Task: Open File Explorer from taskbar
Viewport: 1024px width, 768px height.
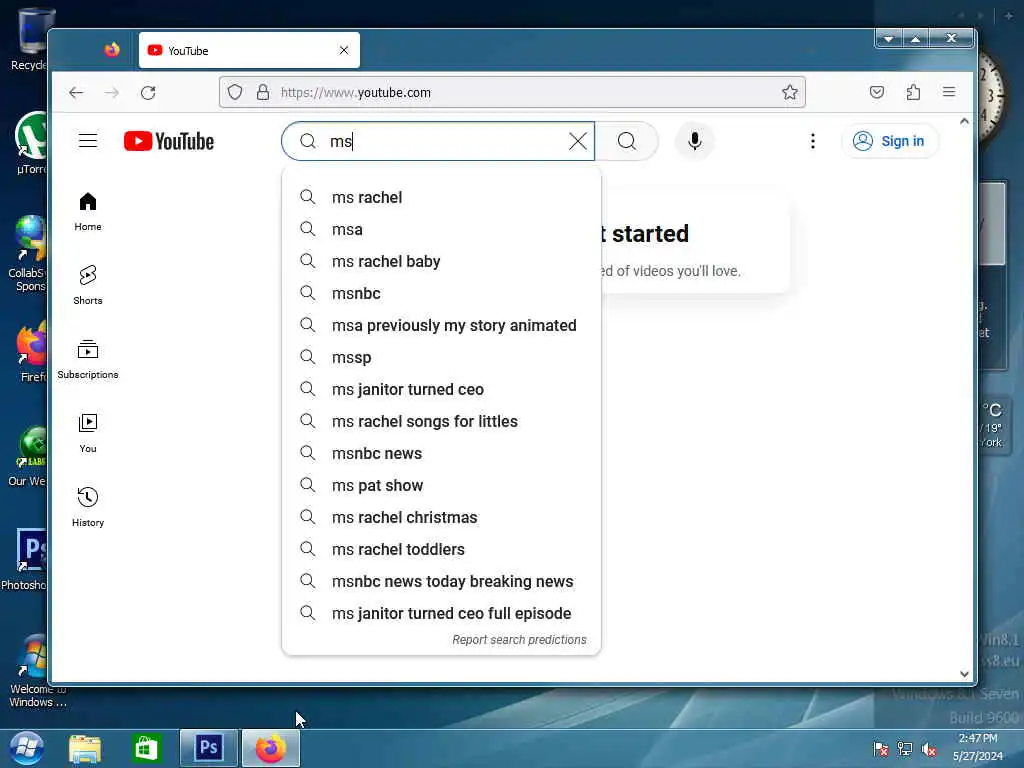Action: [x=85, y=748]
